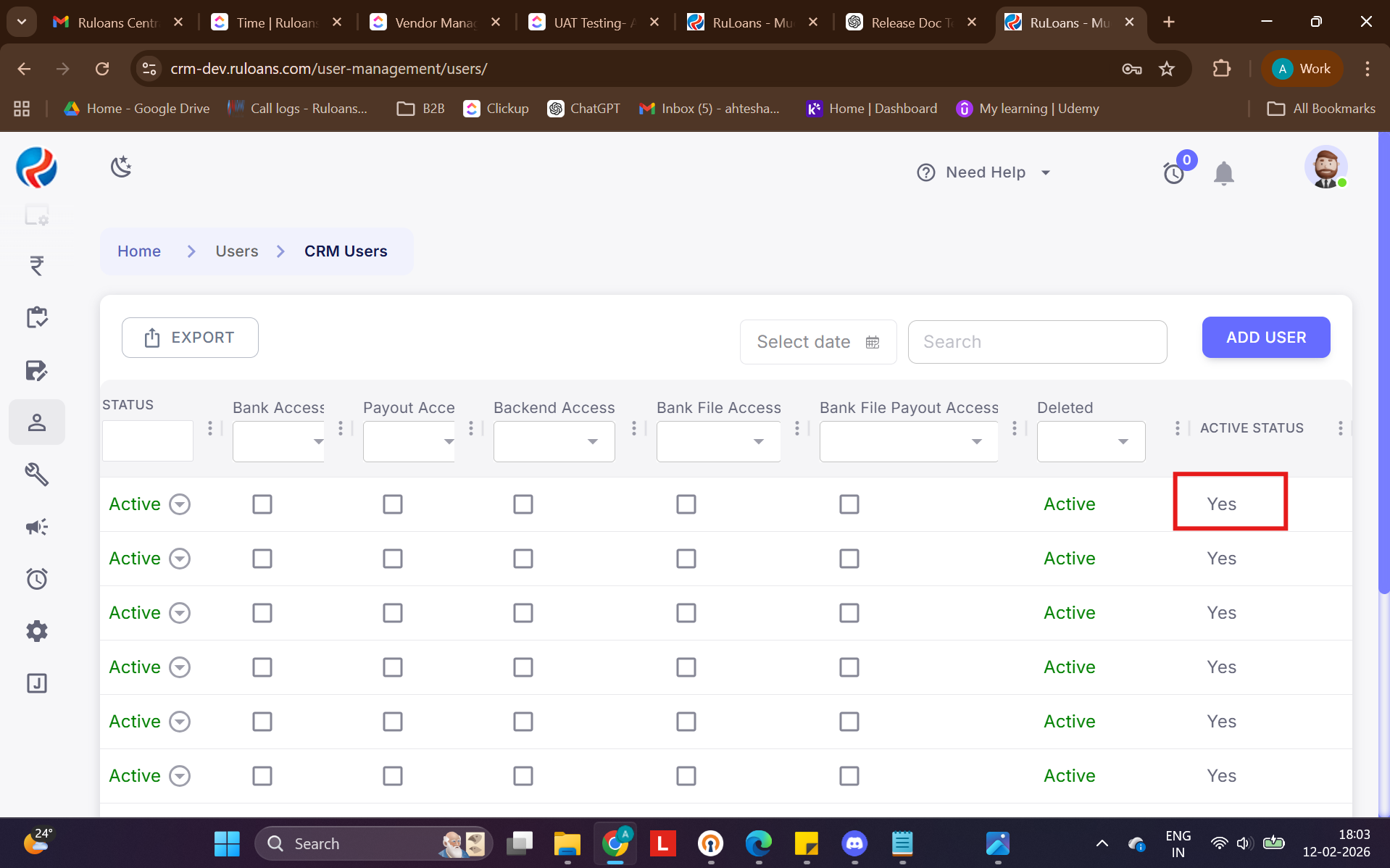Open the rupee payments sidebar icon
This screenshot has height=868, width=1390.
37,266
